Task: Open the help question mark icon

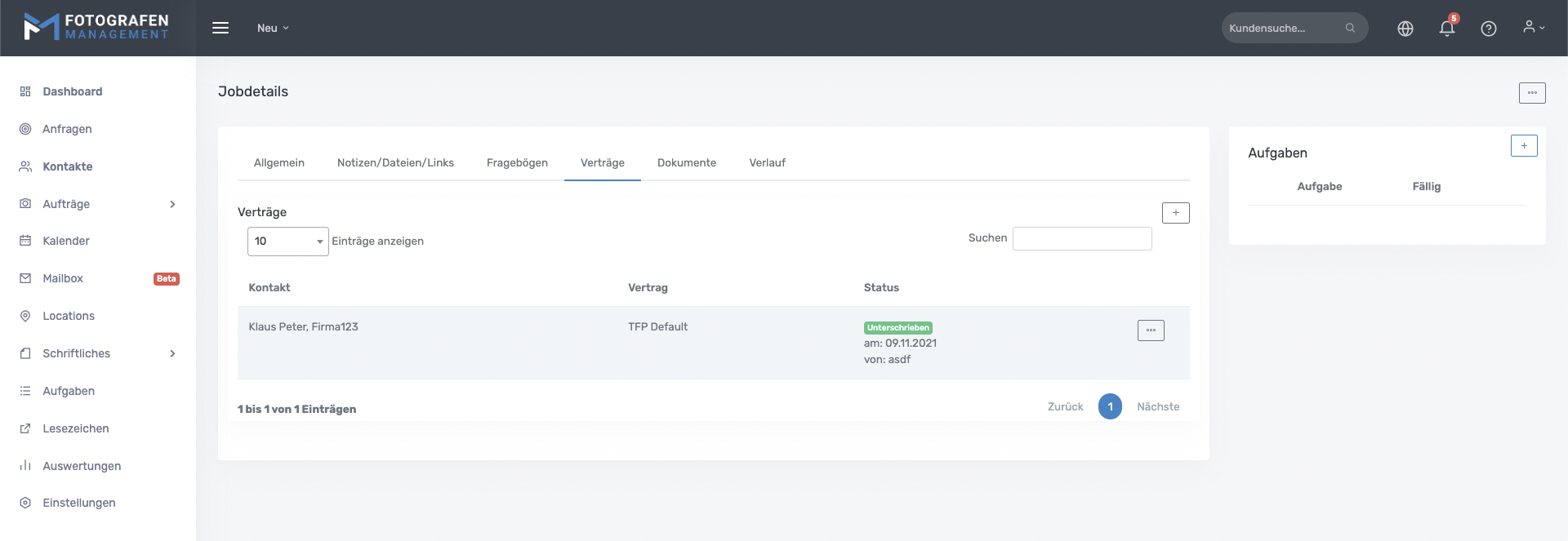Action: (1488, 29)
